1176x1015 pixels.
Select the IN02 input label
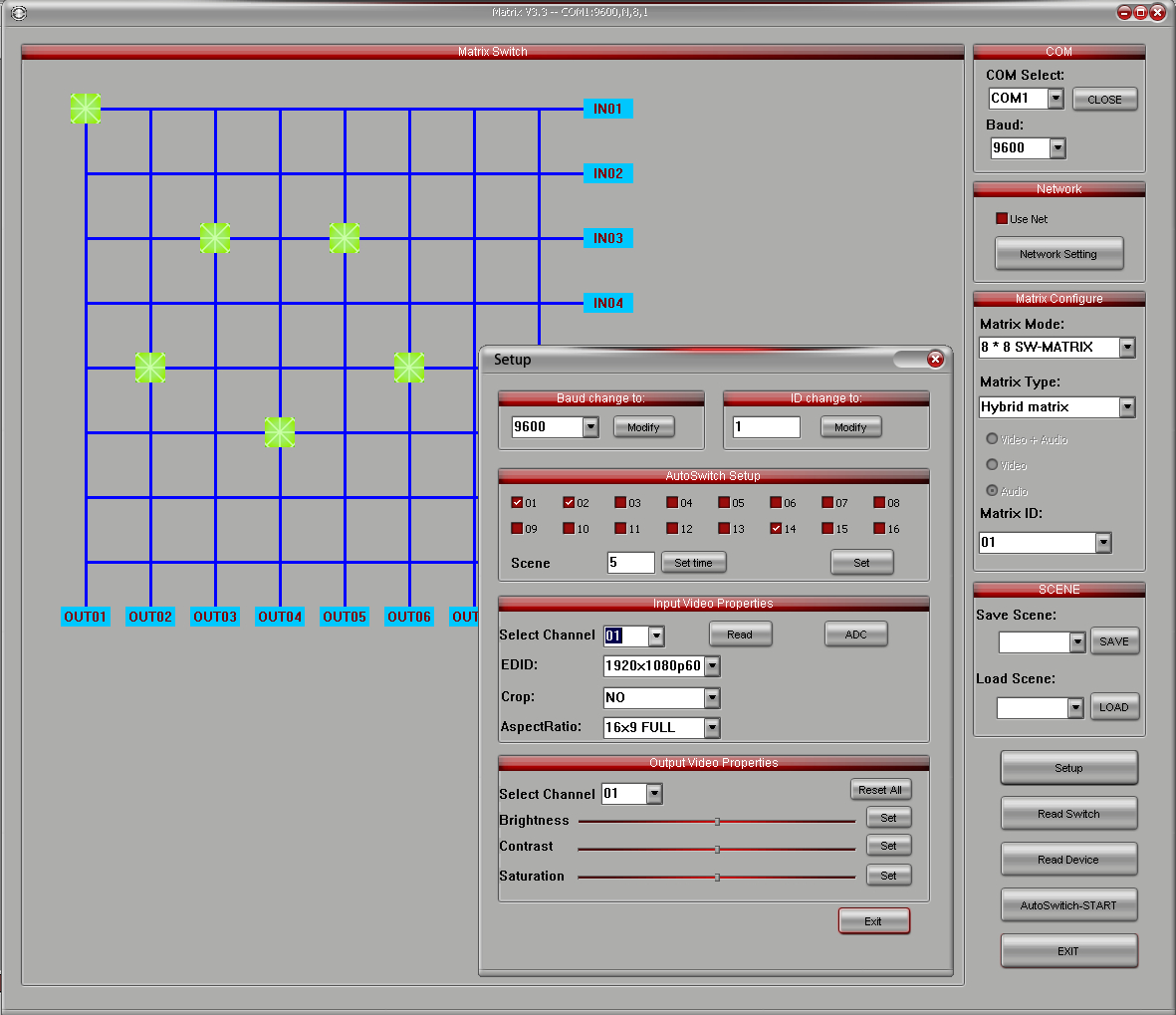click(x=607, y=173)
